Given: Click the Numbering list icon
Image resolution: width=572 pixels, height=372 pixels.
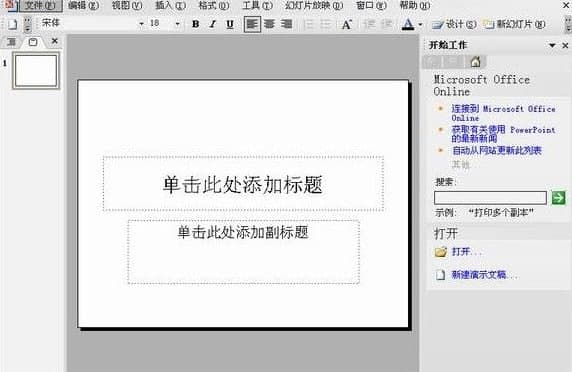Looking at the screenshot, I should pos(309,24).
